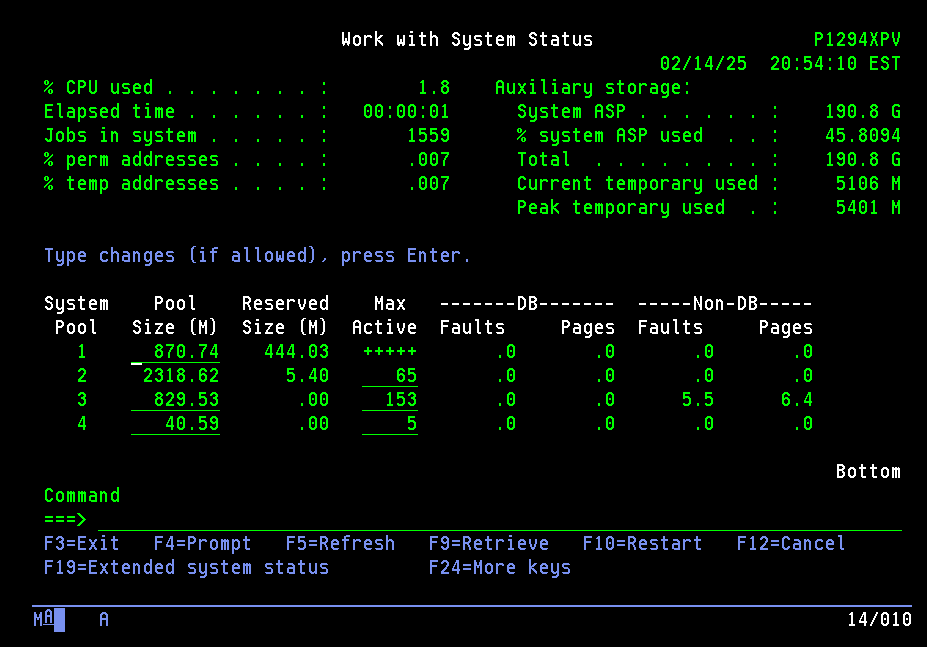Screen dimensions: 927x647
Task: Click the reserved size value 5.40
Action: (x=307, y=376)
